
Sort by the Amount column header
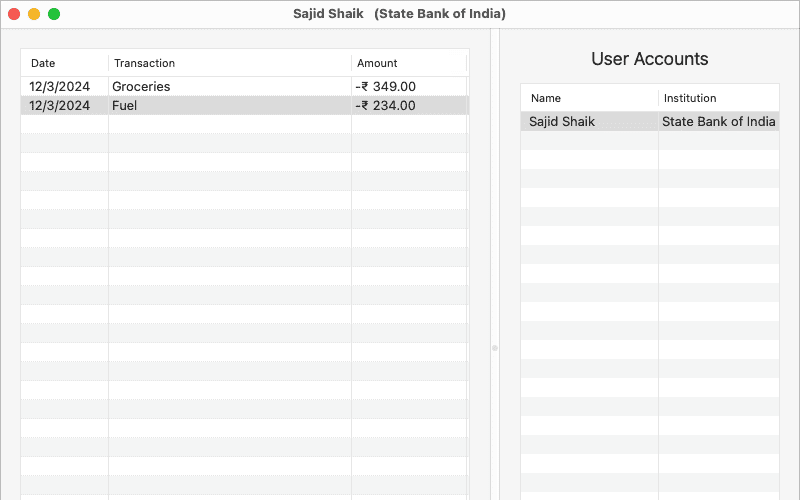coord(377,63)
